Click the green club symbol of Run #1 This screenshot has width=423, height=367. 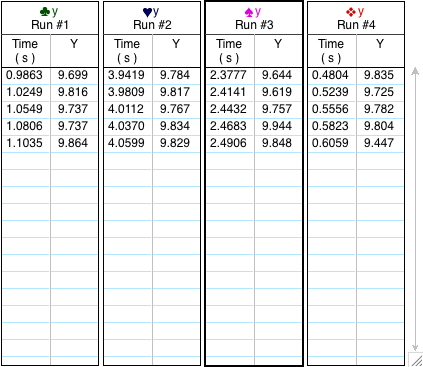(x=45, y=12)
